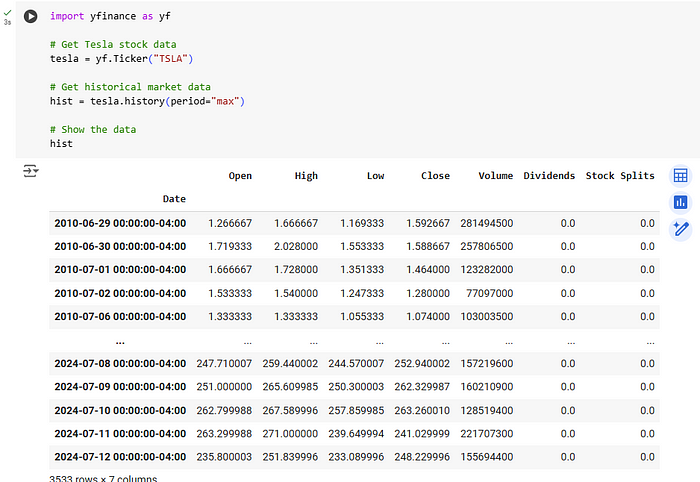Viewport: 700px width, 482px height.
Task: Click the Stock Splits column header
Action: pos(620,176)
